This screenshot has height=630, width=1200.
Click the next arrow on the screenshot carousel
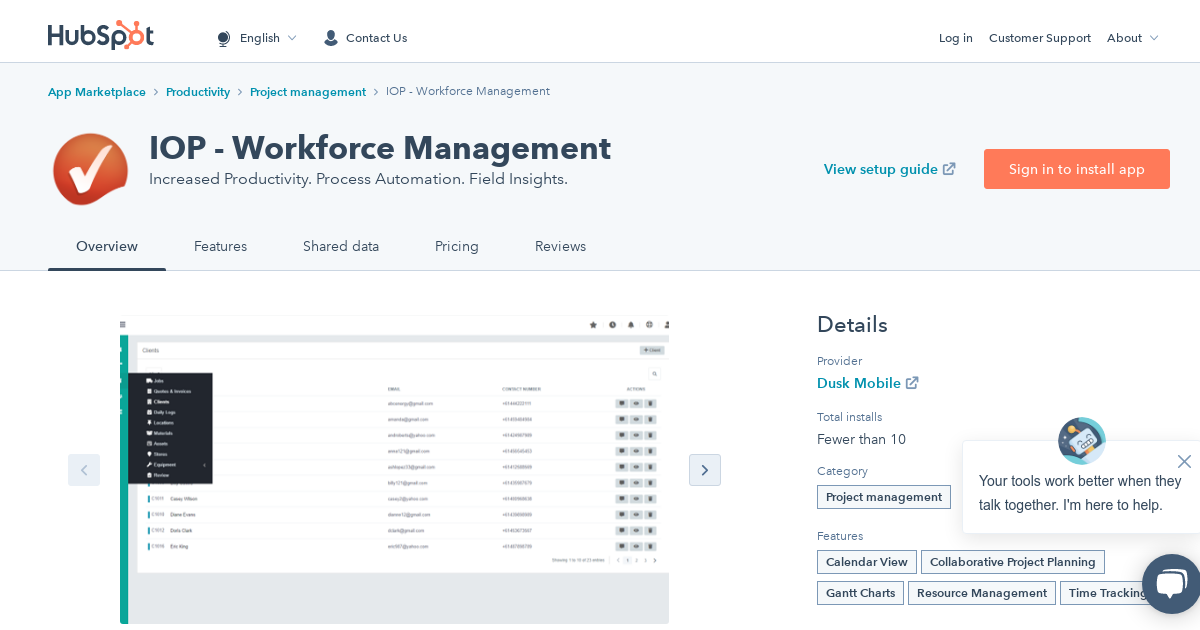tap(705, 470)
